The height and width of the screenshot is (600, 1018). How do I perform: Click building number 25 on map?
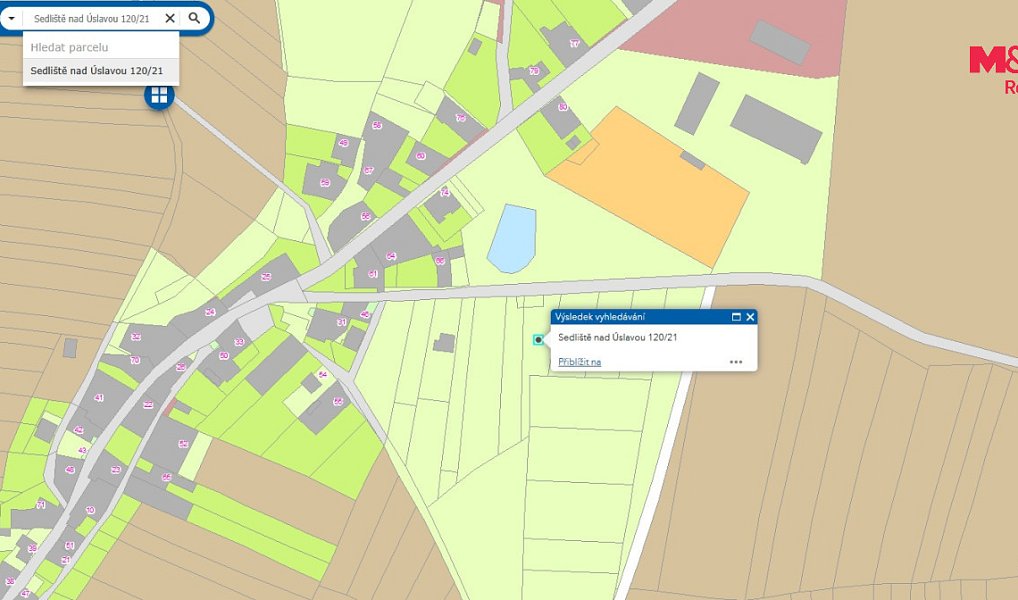(266, 277)
